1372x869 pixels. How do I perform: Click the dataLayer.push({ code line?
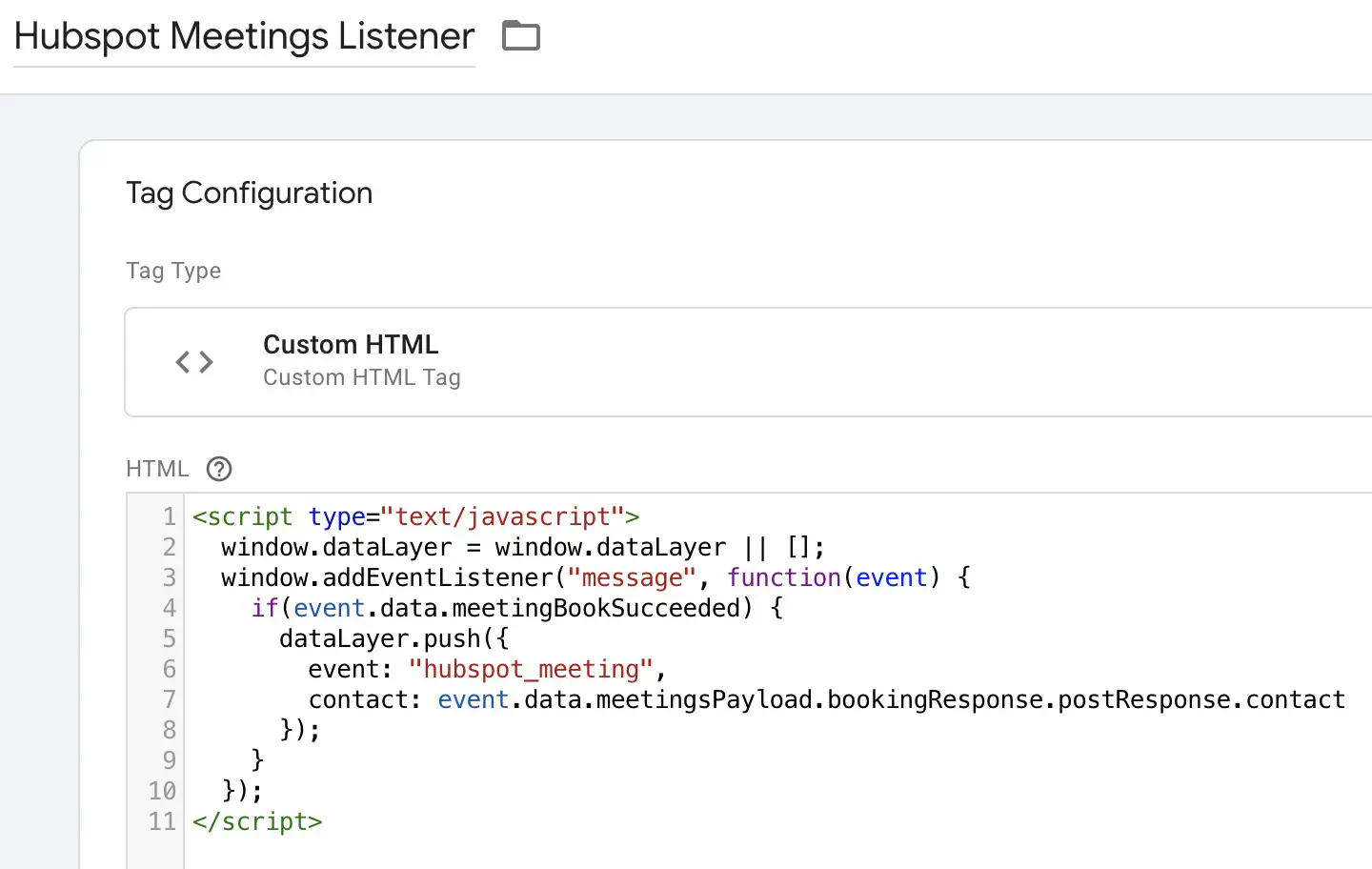point(394,638)
